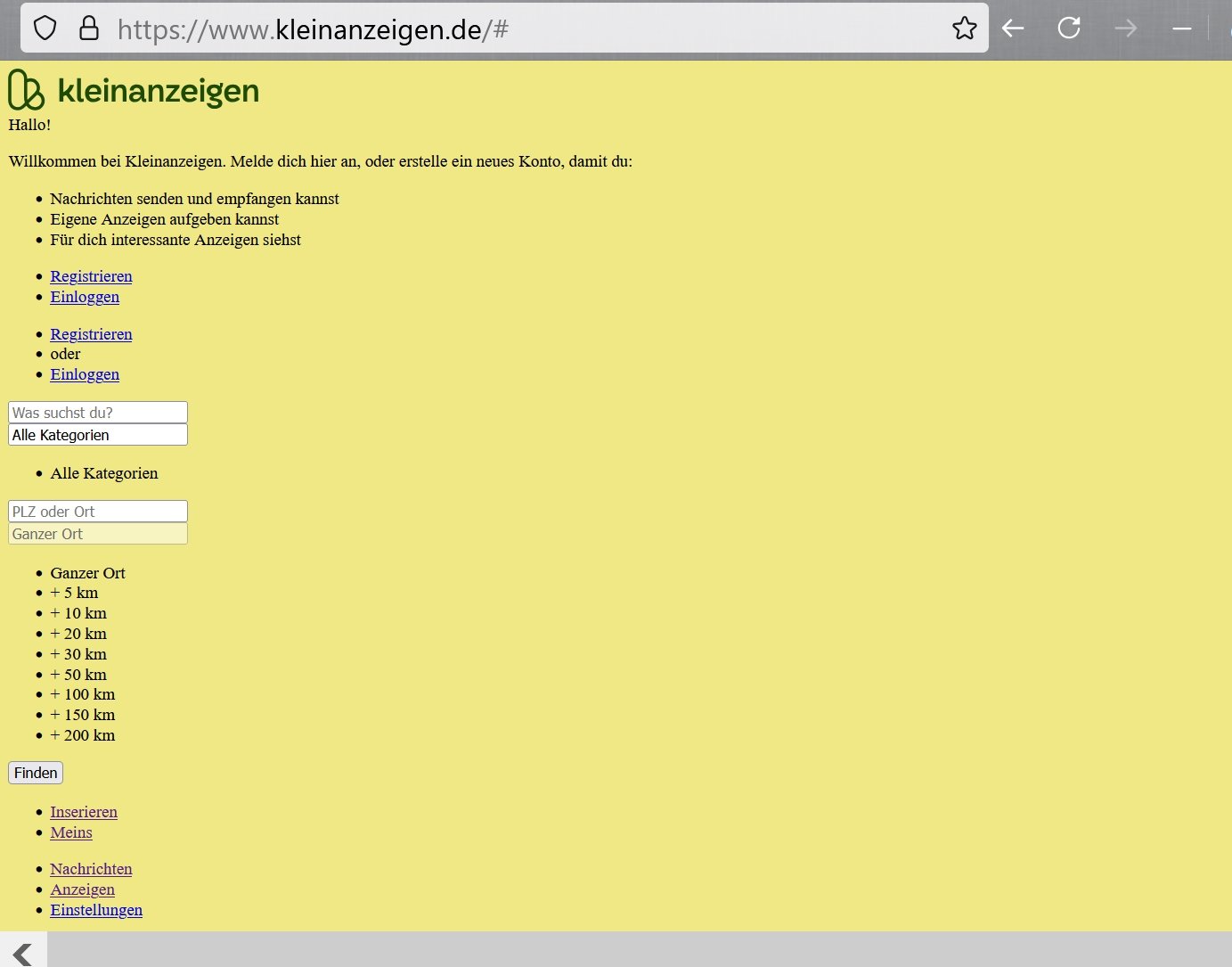
Task: Open the Registrieren link above 'oder'
Action: pyautogui.click(x=91, y=334)
